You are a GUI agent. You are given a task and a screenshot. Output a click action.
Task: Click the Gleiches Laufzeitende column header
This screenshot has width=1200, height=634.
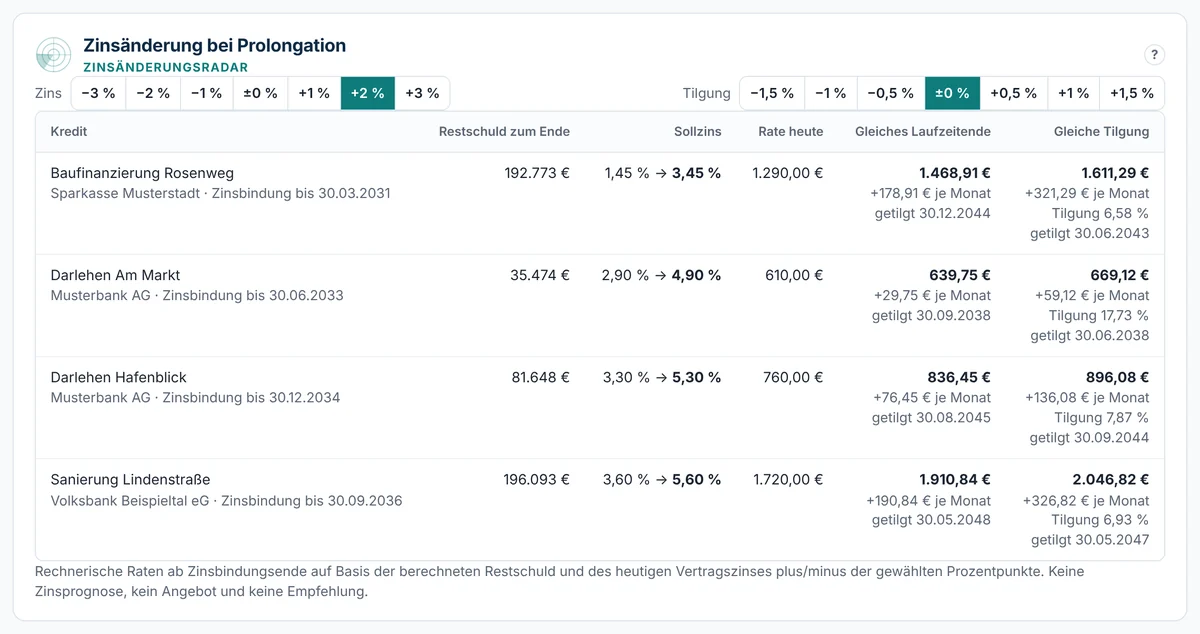[923, 131]
